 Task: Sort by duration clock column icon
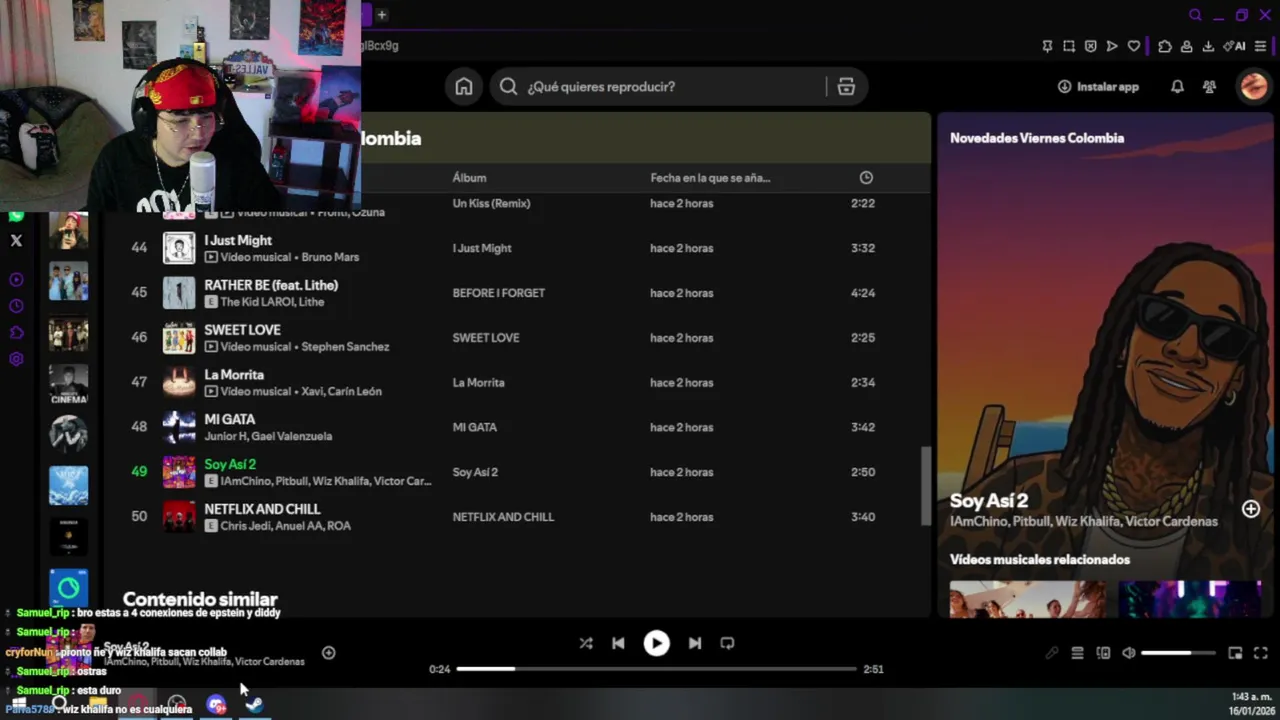(x=866, y=178)
